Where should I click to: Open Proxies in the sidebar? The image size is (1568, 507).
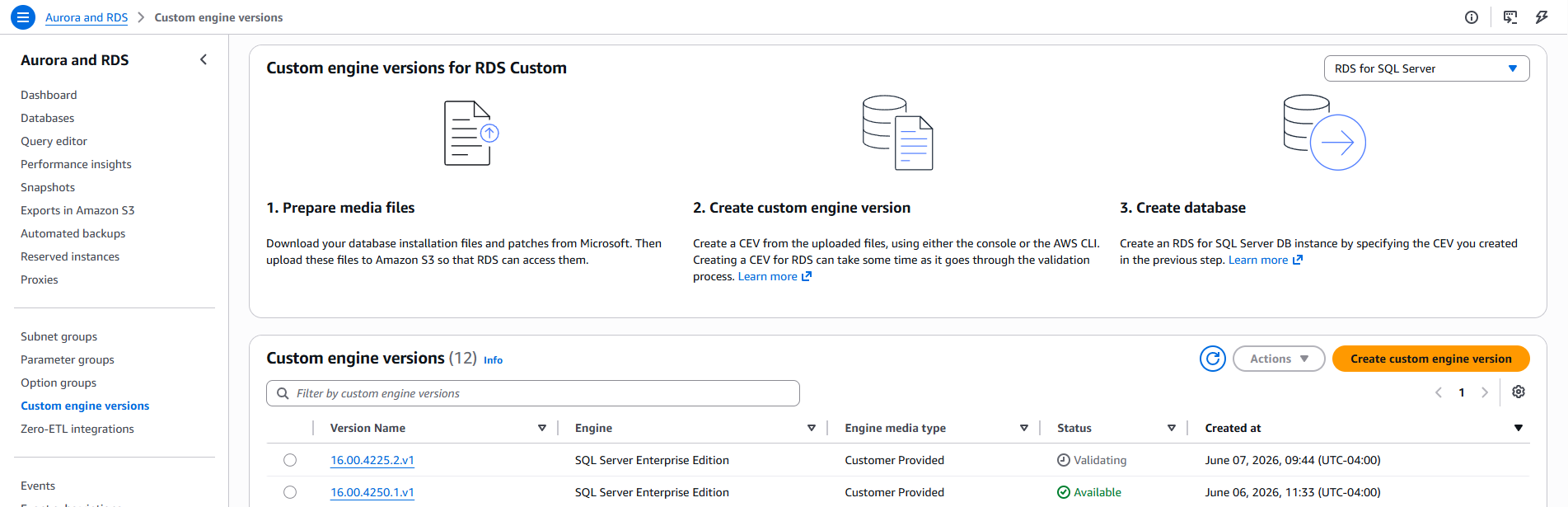(x=40, y=279)
